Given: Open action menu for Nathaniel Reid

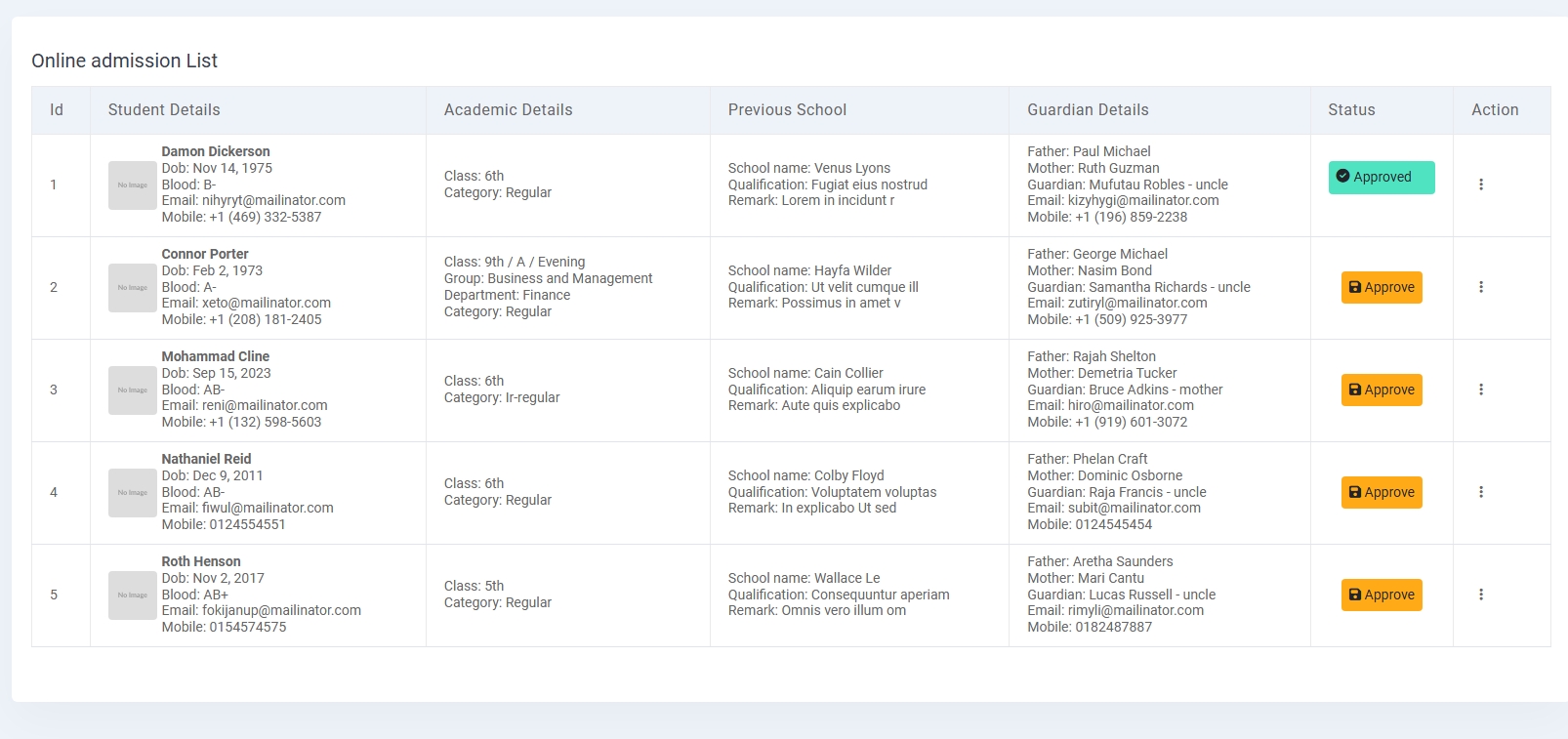Looking at the screenshot, I should (1480, 492).
